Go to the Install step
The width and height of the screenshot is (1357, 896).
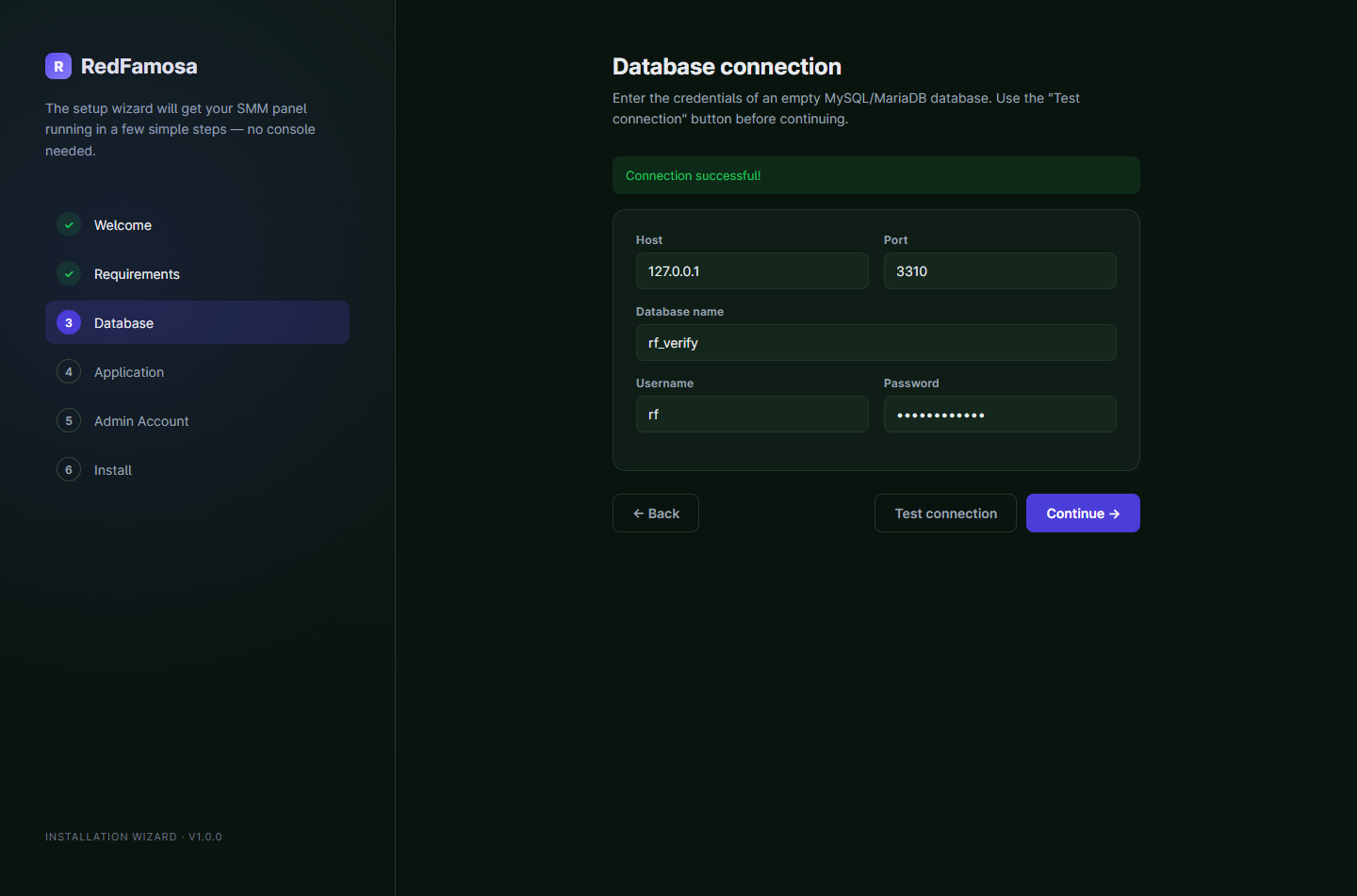(197, 469)
